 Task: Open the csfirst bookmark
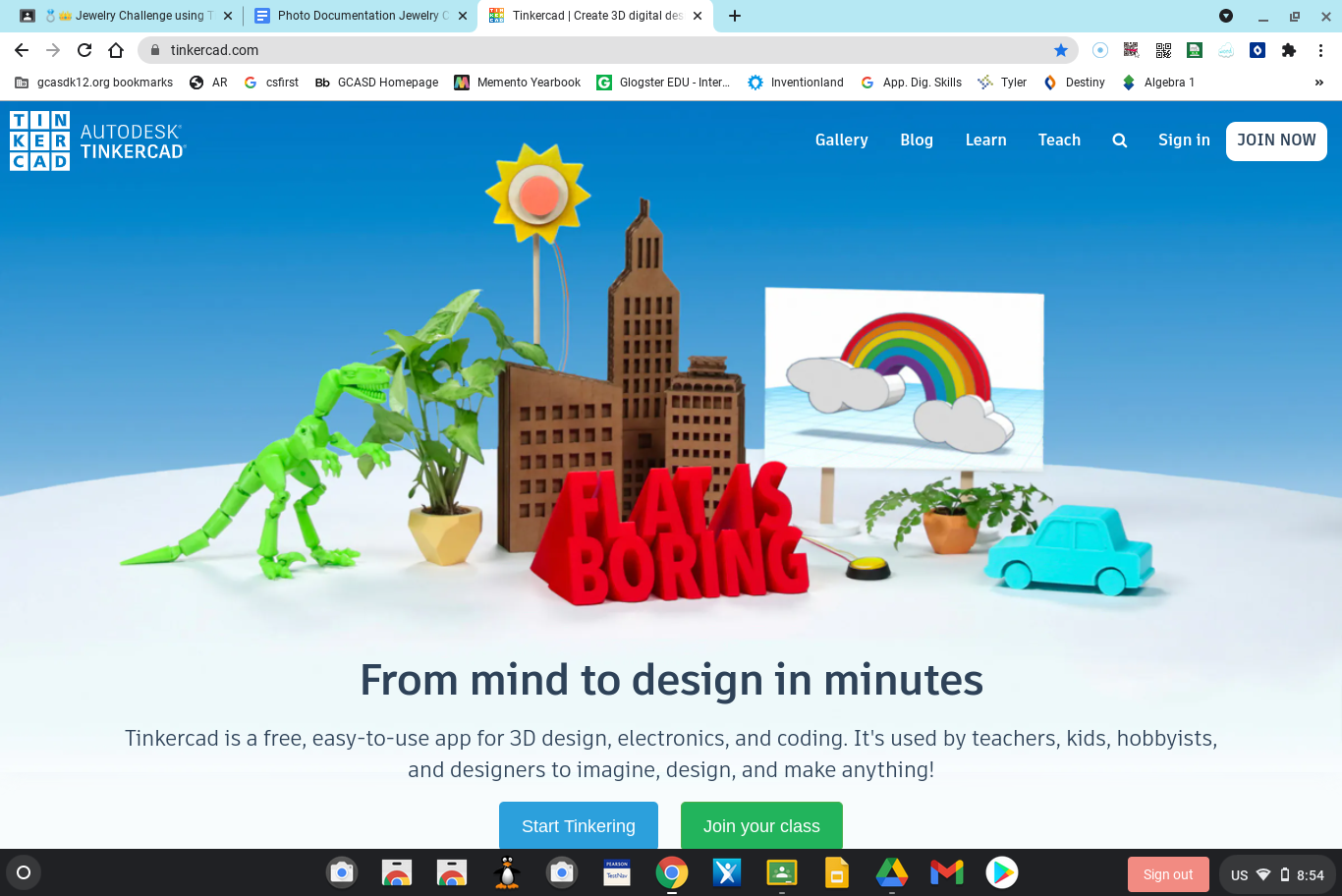[271, 83]
